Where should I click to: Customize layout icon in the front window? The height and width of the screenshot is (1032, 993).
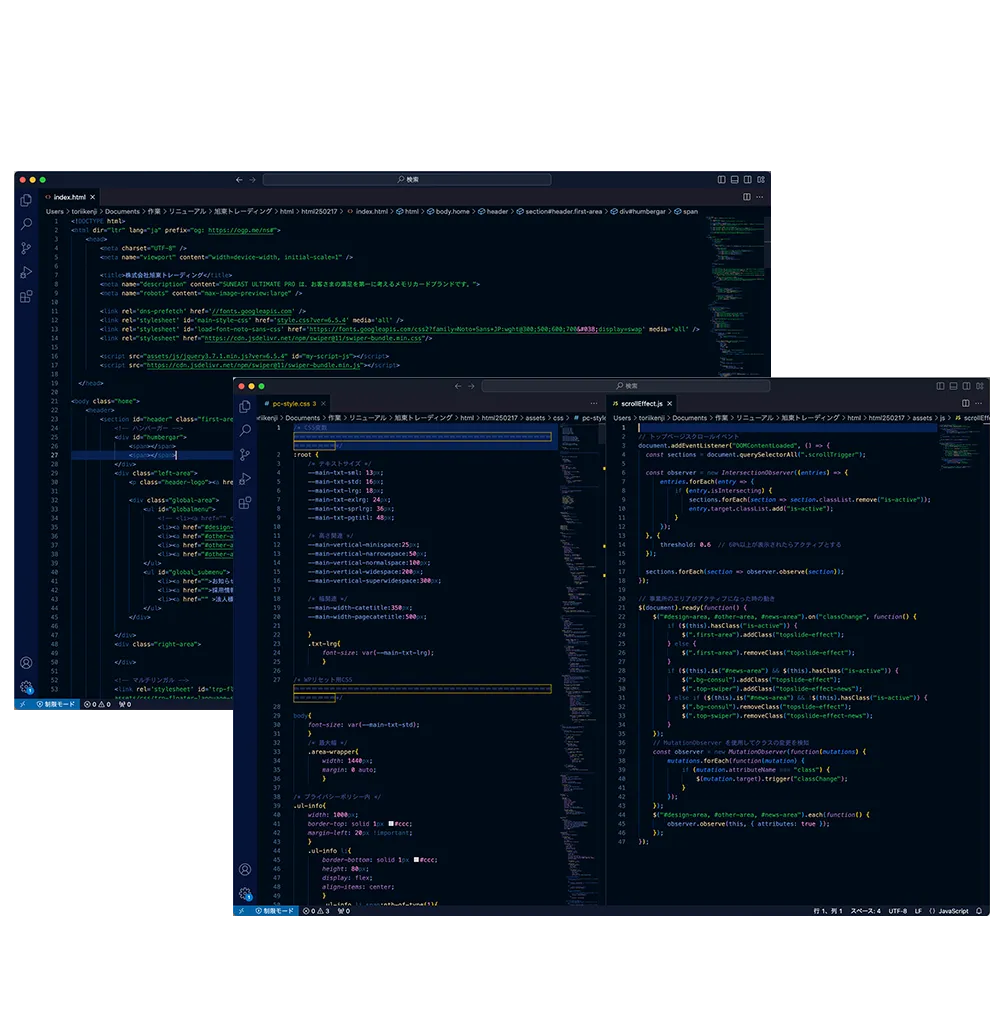click(x=980, y=386)
